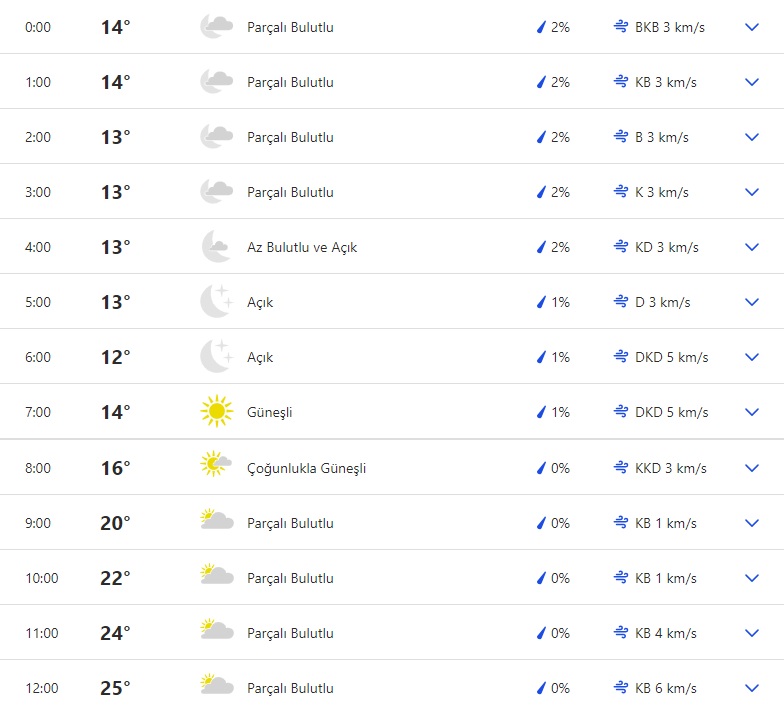Click the mostly sunny icon at 8:00
The image size is (784, 714).
(x=216, y=467)
